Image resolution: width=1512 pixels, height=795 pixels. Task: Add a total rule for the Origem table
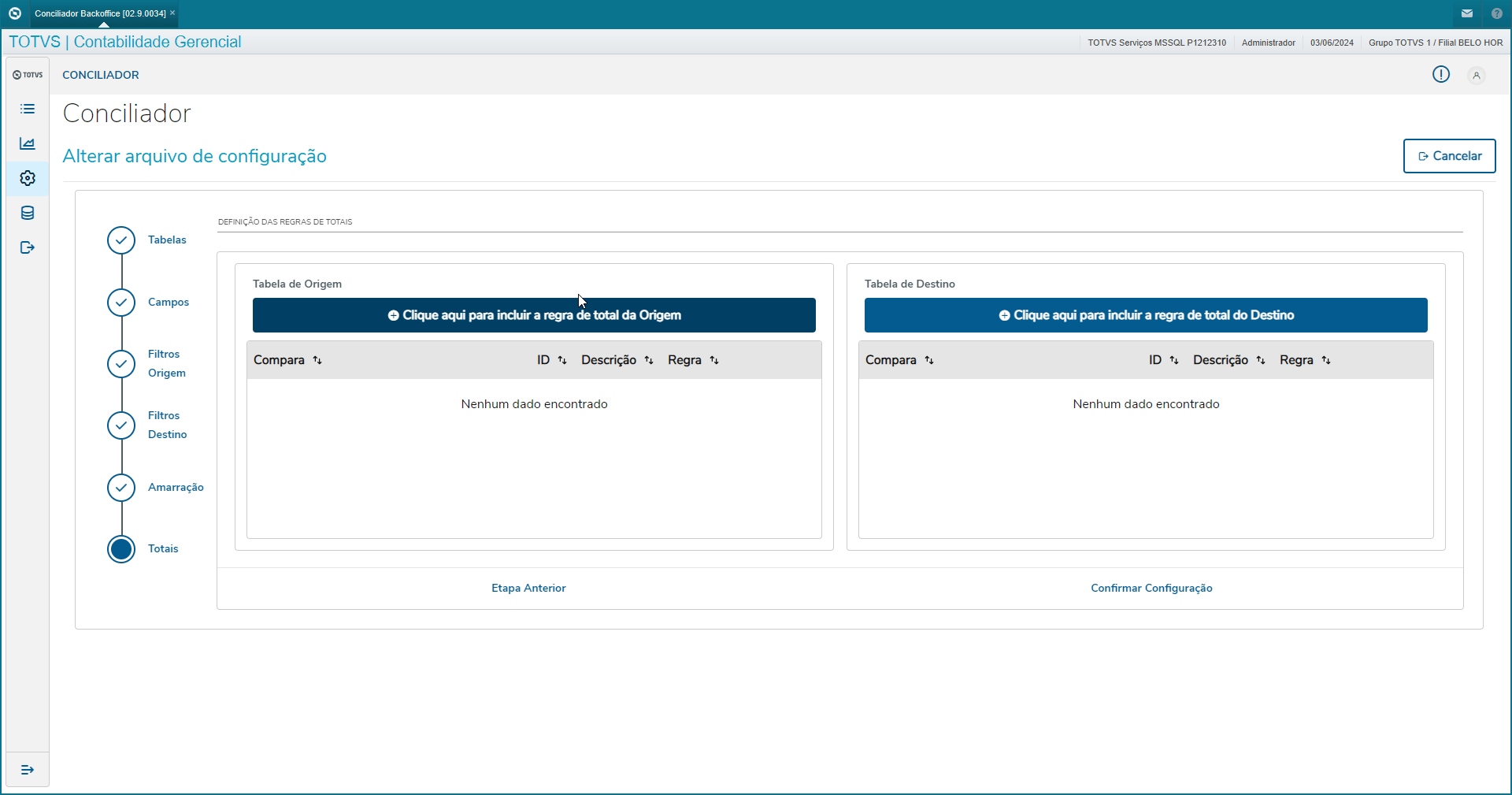pos(534,315)
